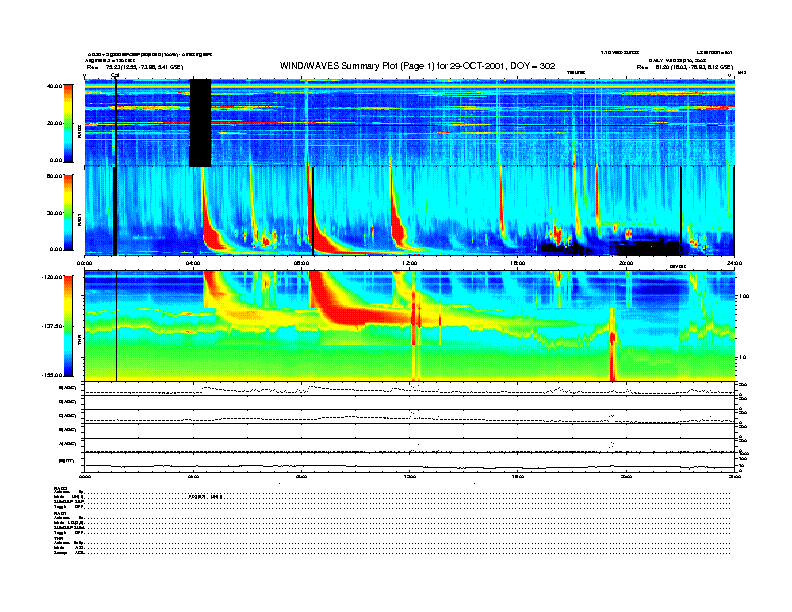
Task: Click the 04:00 label beneath the RAD1 panel
Action: pyautogui.click(x=193, y=263)
